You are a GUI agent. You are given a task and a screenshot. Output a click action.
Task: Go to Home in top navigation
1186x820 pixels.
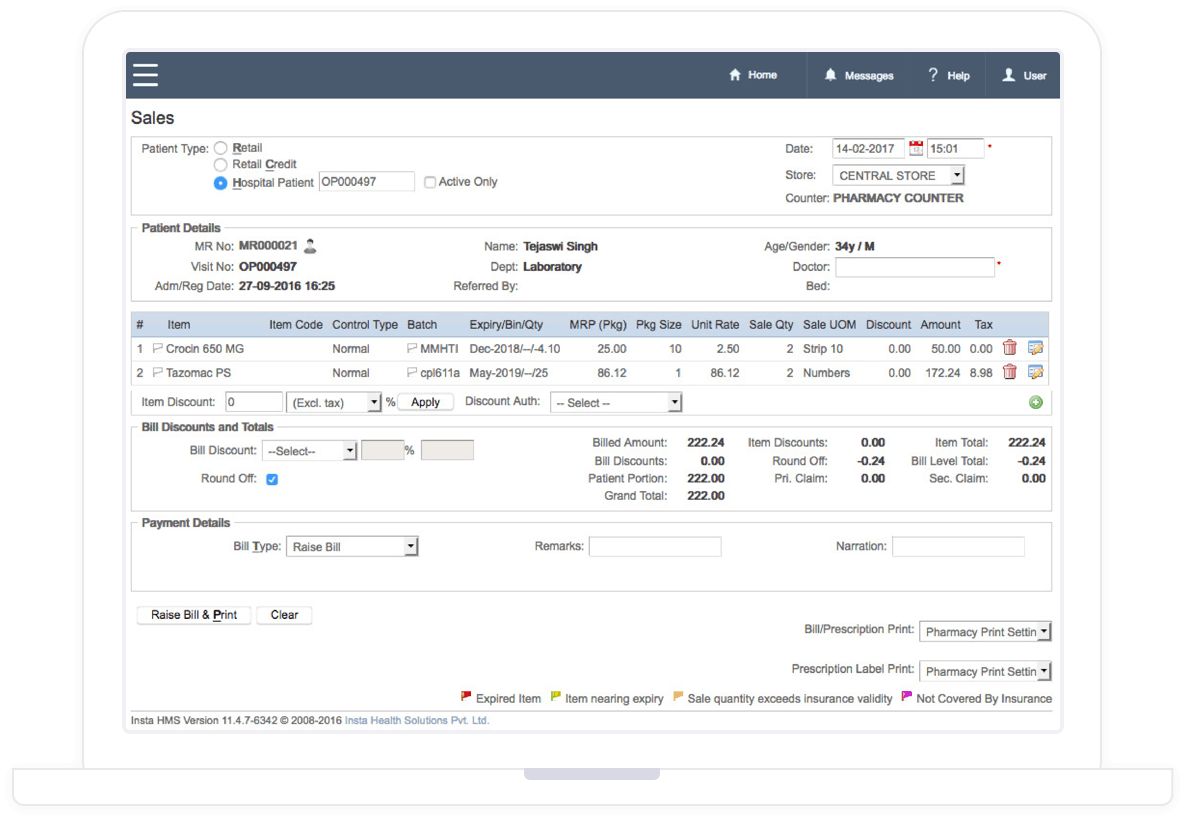click(x=753, y=75)
